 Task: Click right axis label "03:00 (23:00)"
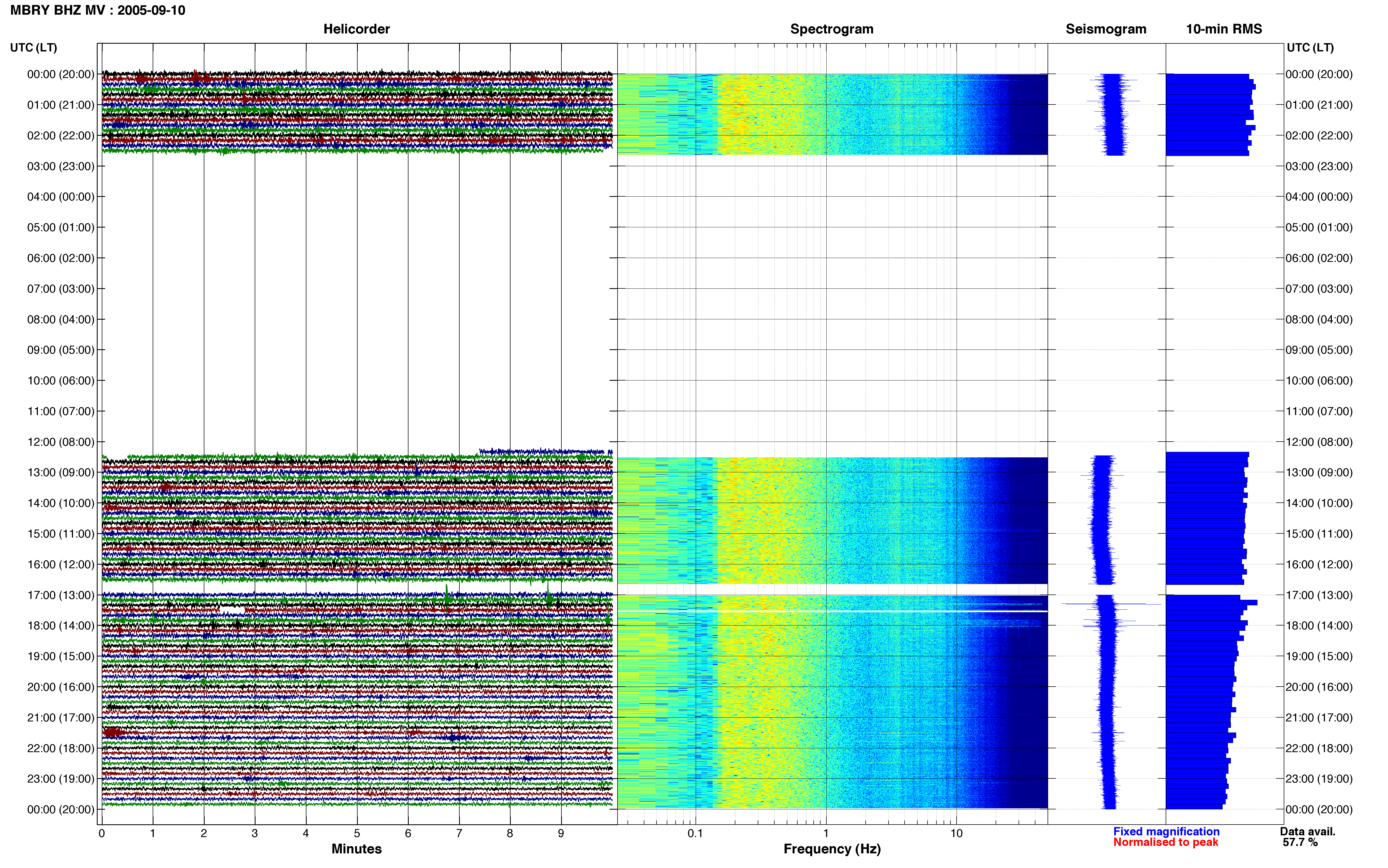point(1319,166)
